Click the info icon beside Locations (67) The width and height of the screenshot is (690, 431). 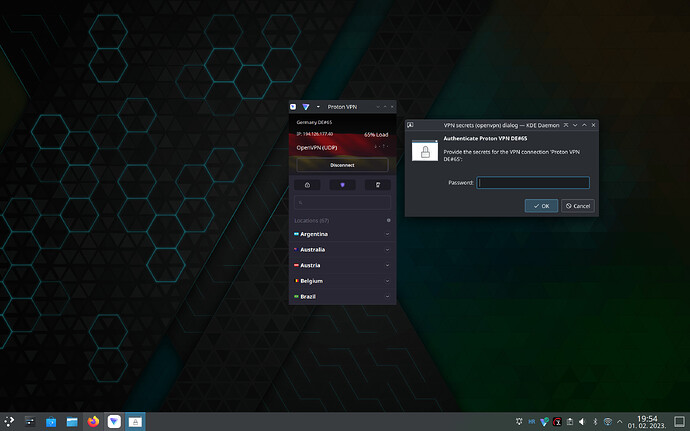pyautogui.click(x=389, y=220)
